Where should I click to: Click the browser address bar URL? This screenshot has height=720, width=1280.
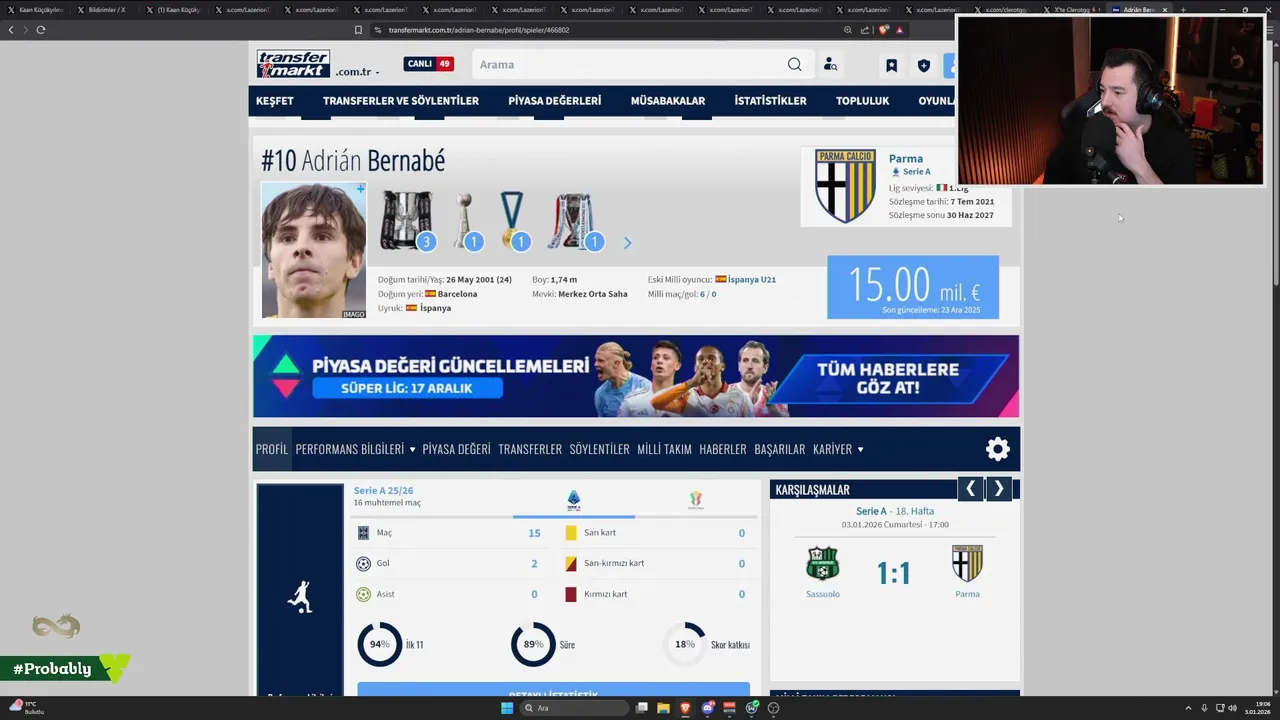479,30
